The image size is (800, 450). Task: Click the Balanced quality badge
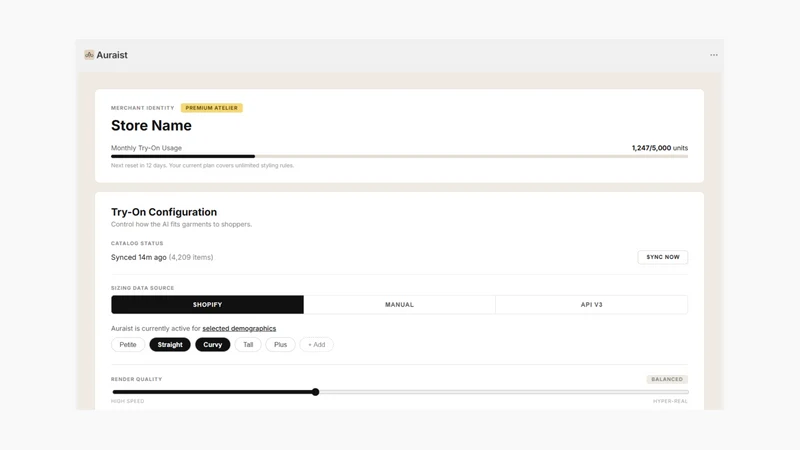tap(667, 379)
